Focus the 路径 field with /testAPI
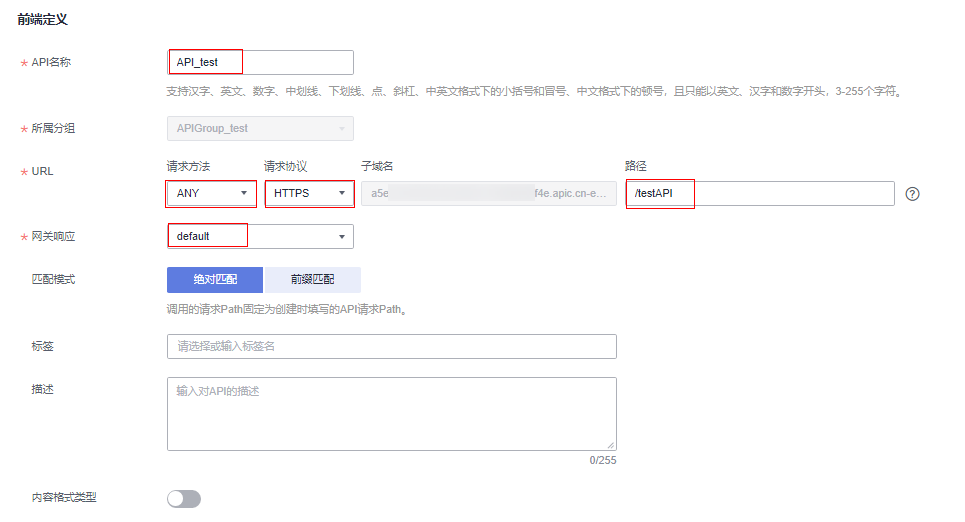The height and width of the screenshot is (522, 965). (760, 193)
